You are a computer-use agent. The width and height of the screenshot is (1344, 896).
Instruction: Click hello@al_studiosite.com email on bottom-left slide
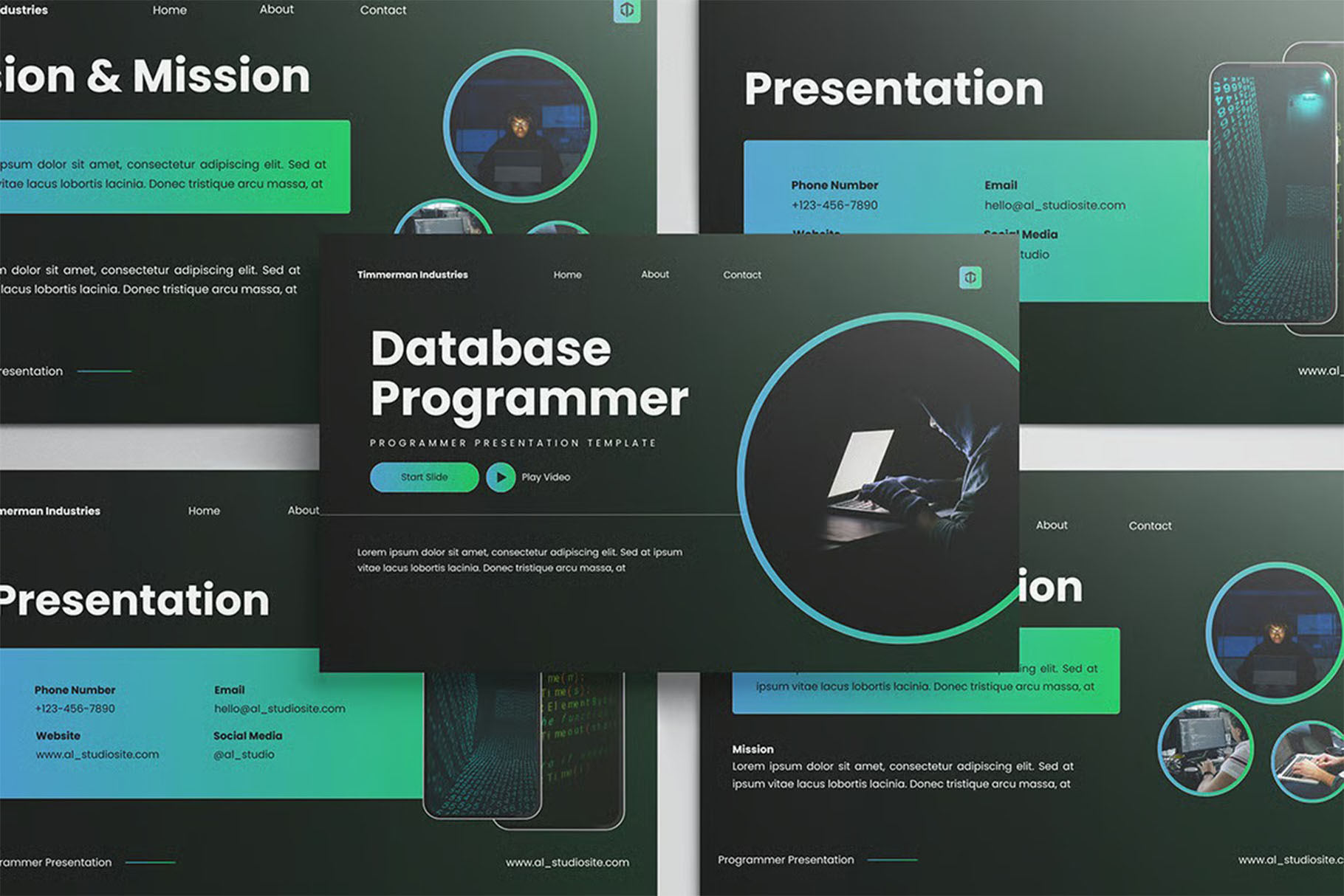pyautogui.click(x=279, y=709)
